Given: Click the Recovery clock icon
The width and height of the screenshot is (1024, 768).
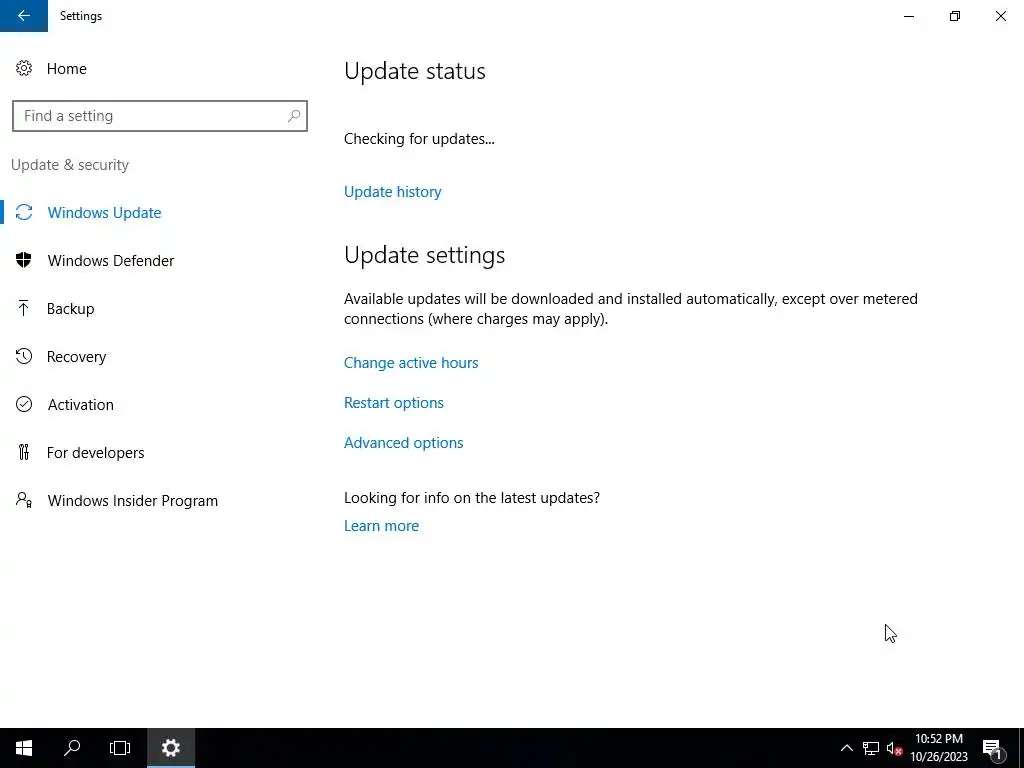Looking at the screenshot, I should (24, 357).
